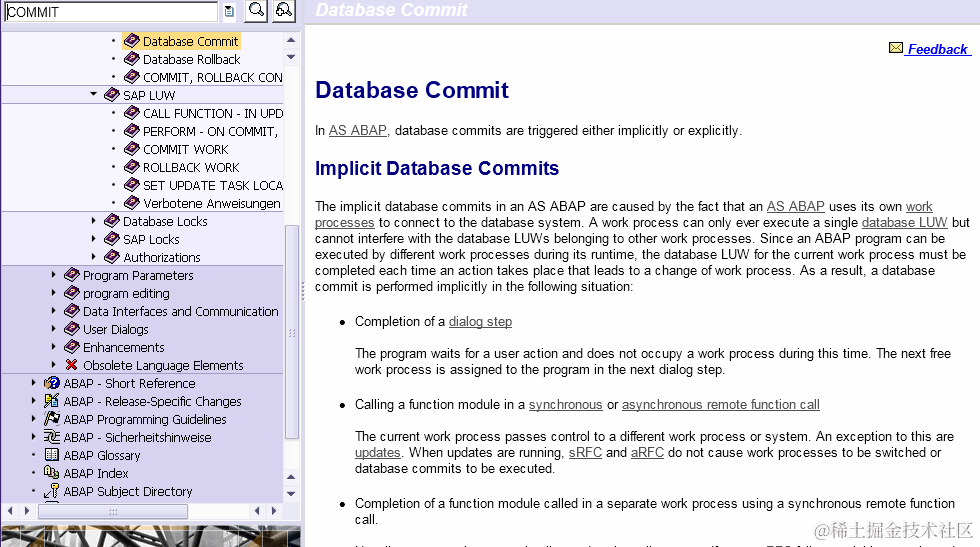
Task: Select User Dialogs tree entry
Action: pos(116,329)
